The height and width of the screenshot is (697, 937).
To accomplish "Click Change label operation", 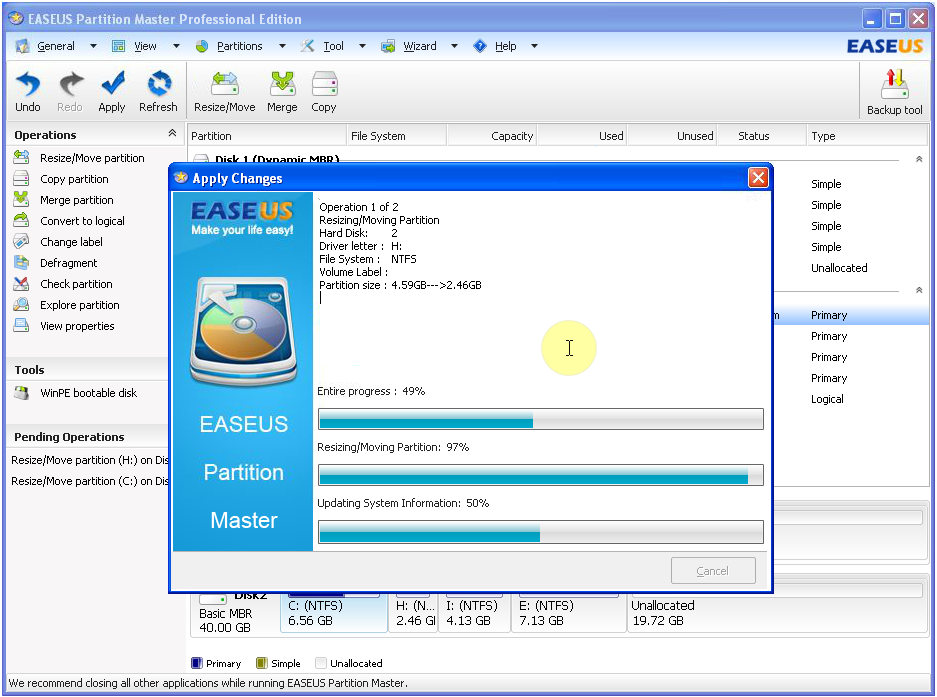I will point(71,241).
